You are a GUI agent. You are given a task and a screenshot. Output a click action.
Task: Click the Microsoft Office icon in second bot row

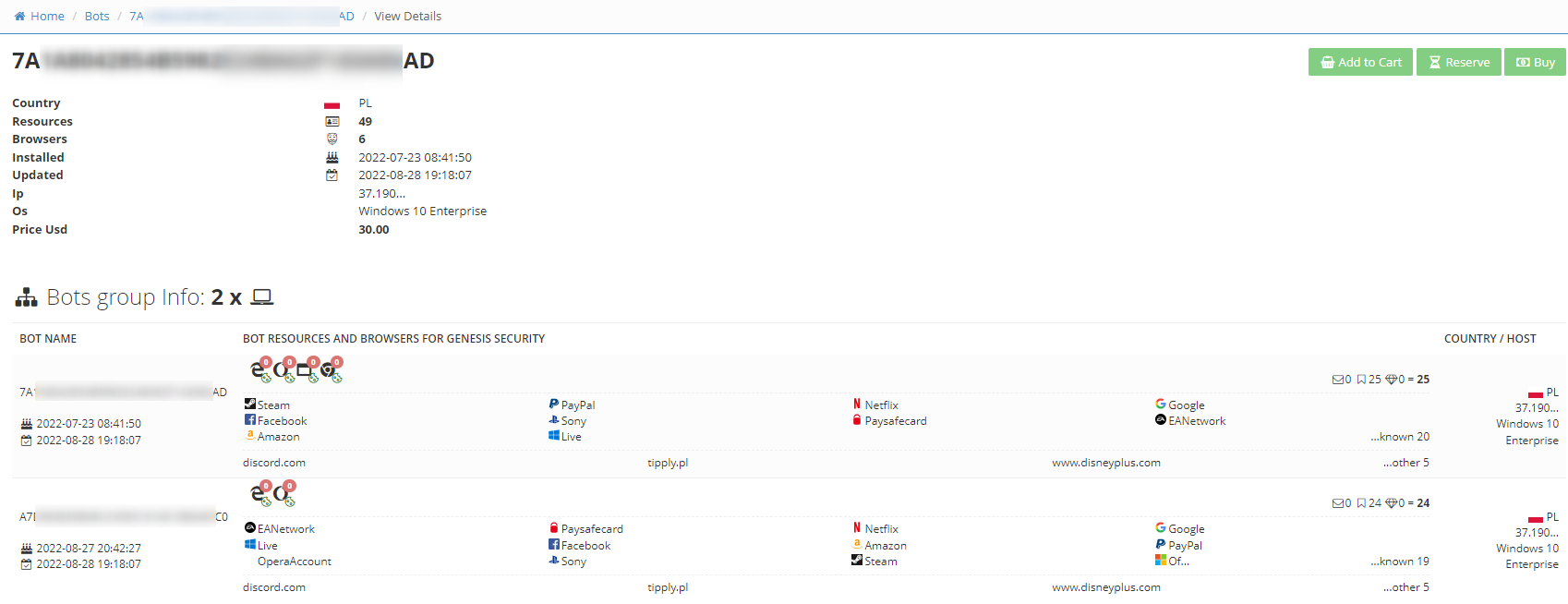1161,560
